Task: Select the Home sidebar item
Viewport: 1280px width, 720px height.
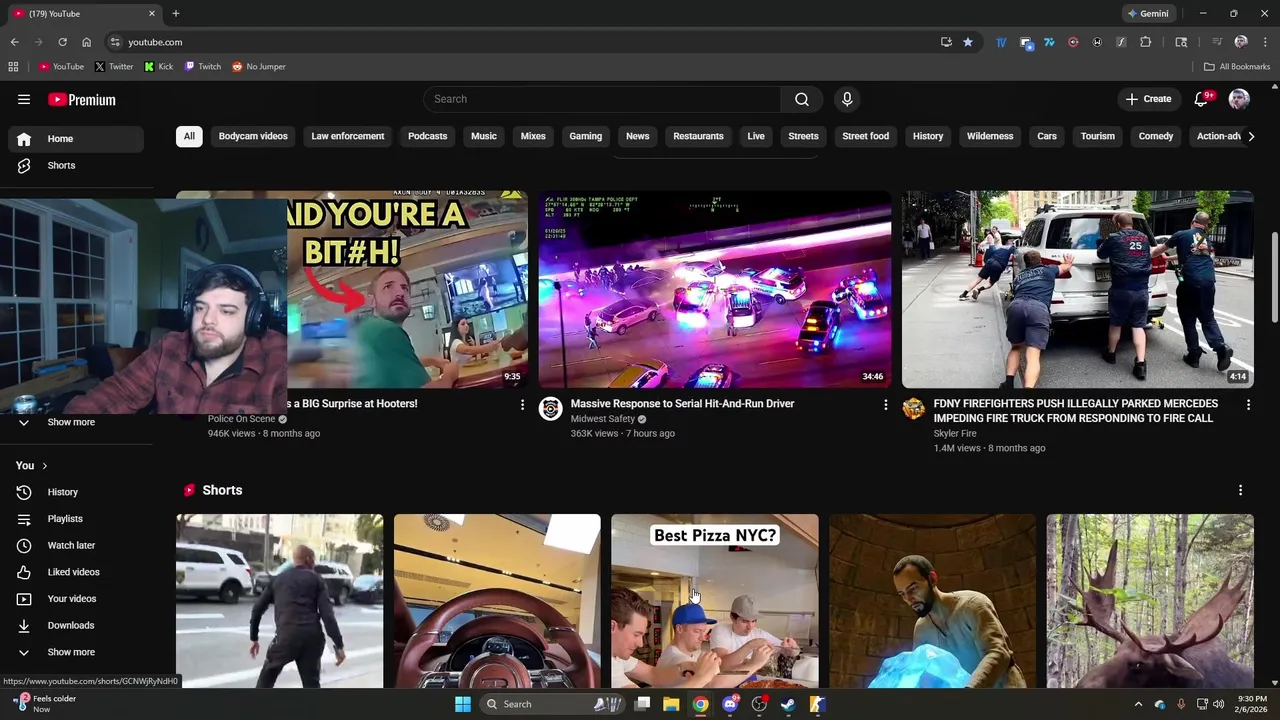Action: (76, 139)
